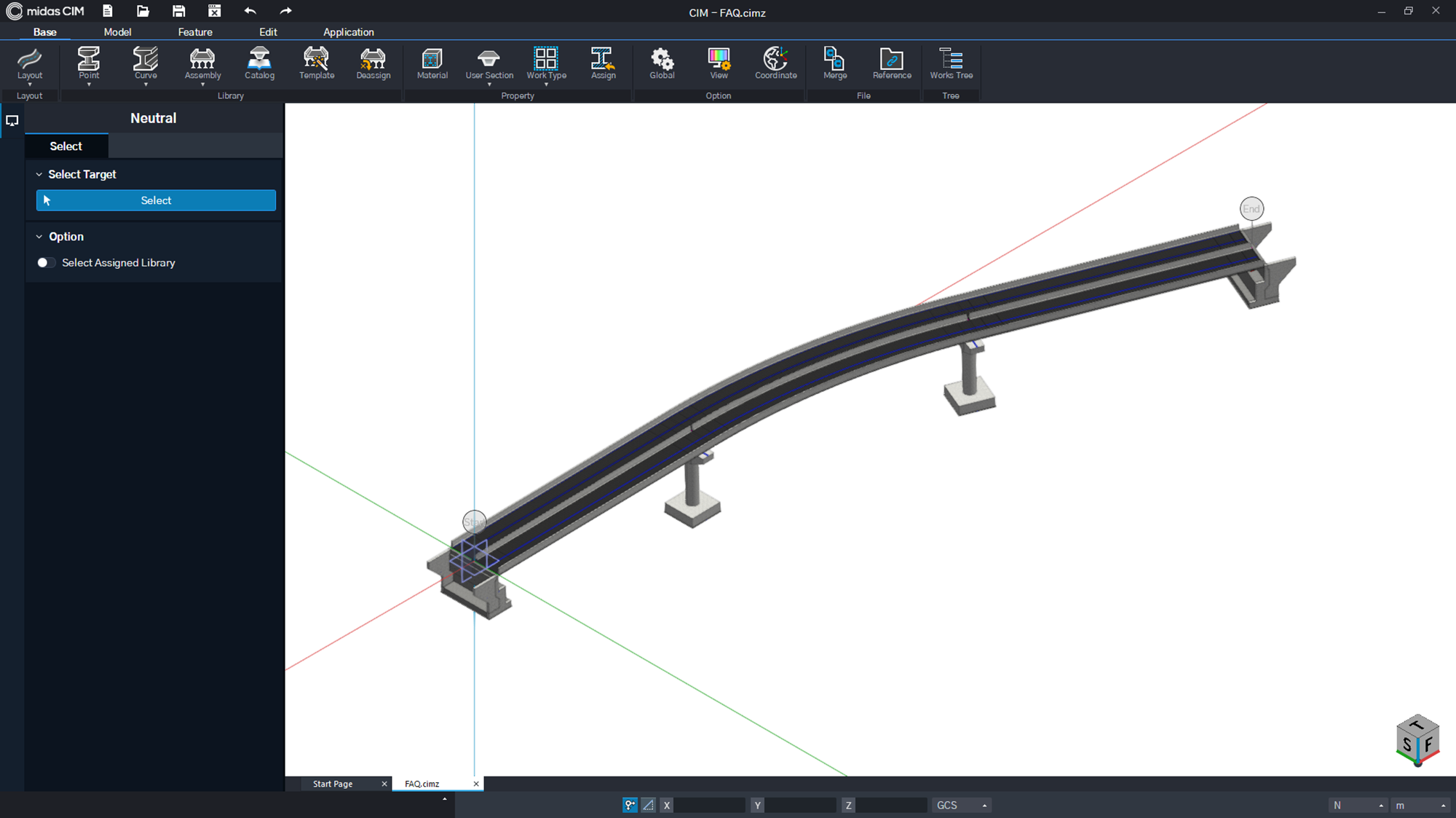Click the Coordinate tool icon
This screenshot has height=818, width=1456.
coord(775,64)
